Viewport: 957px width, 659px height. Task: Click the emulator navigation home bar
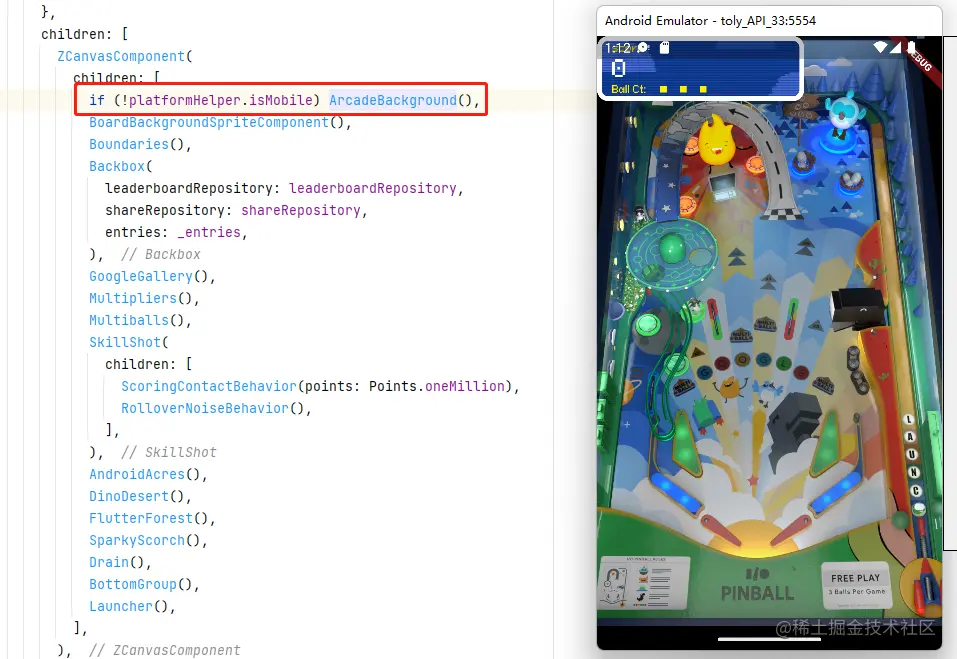(770, 639)
